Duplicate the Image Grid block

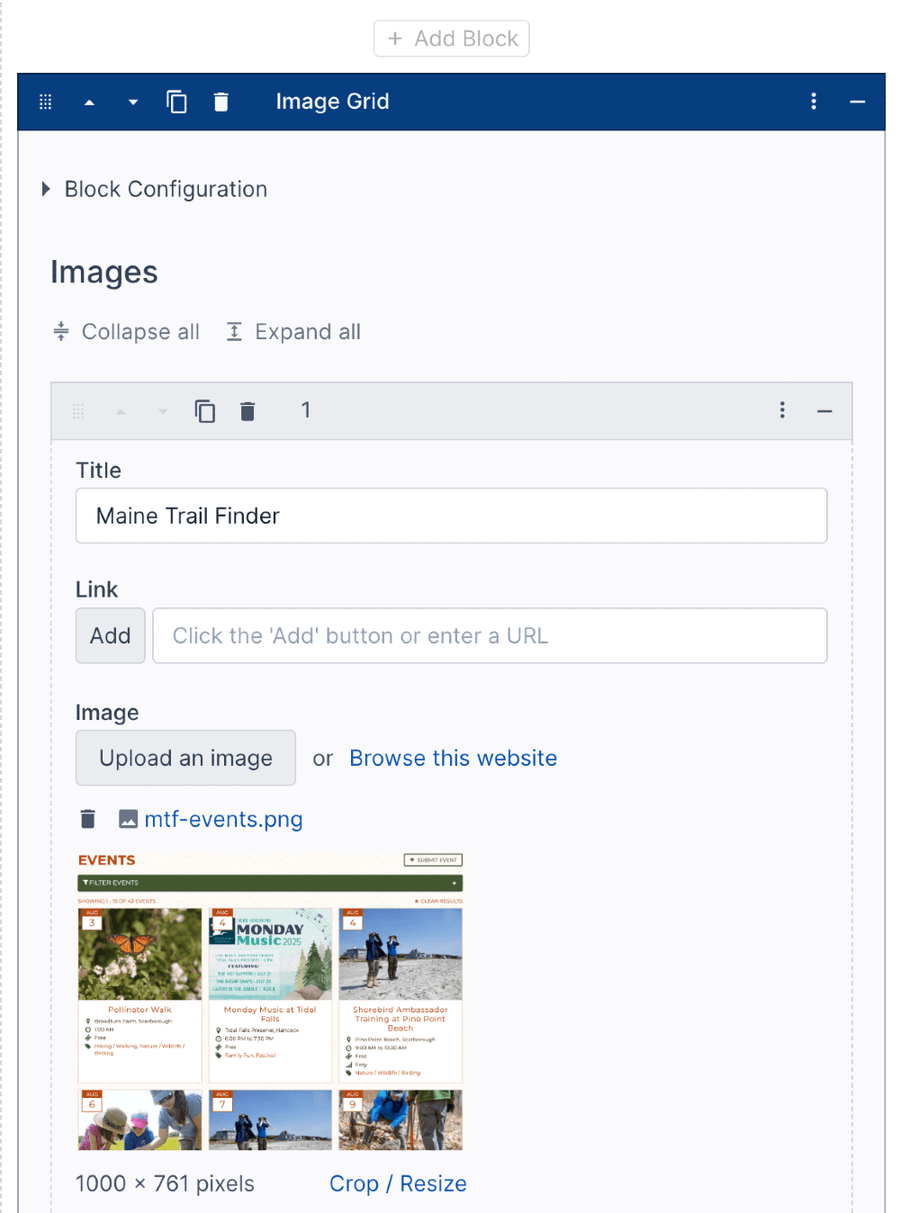tap(177, 101)
